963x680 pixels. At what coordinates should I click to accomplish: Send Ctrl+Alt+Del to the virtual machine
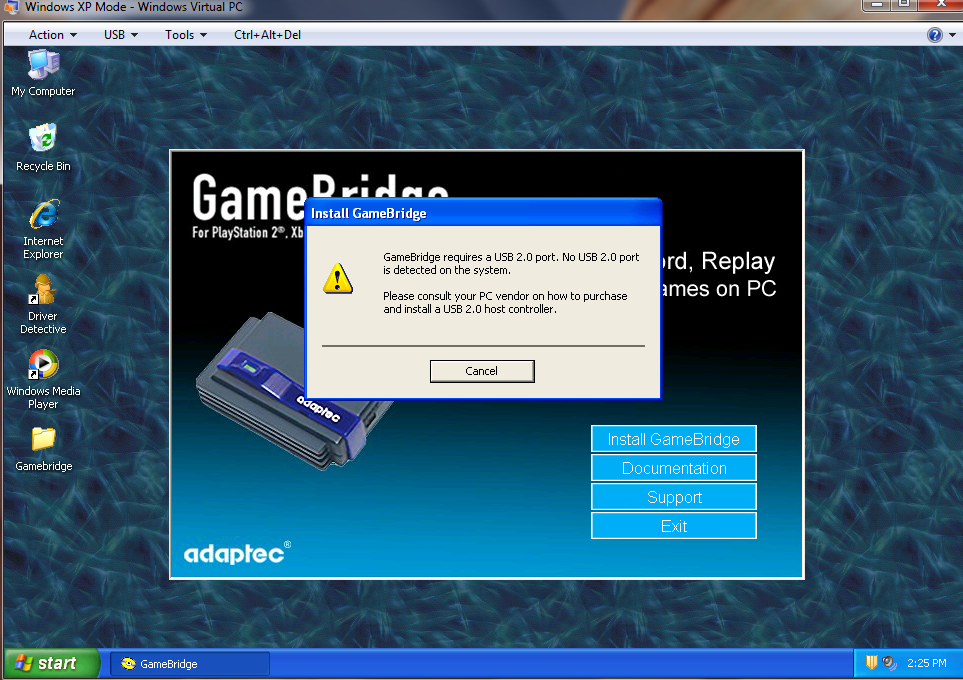(267, 35)
